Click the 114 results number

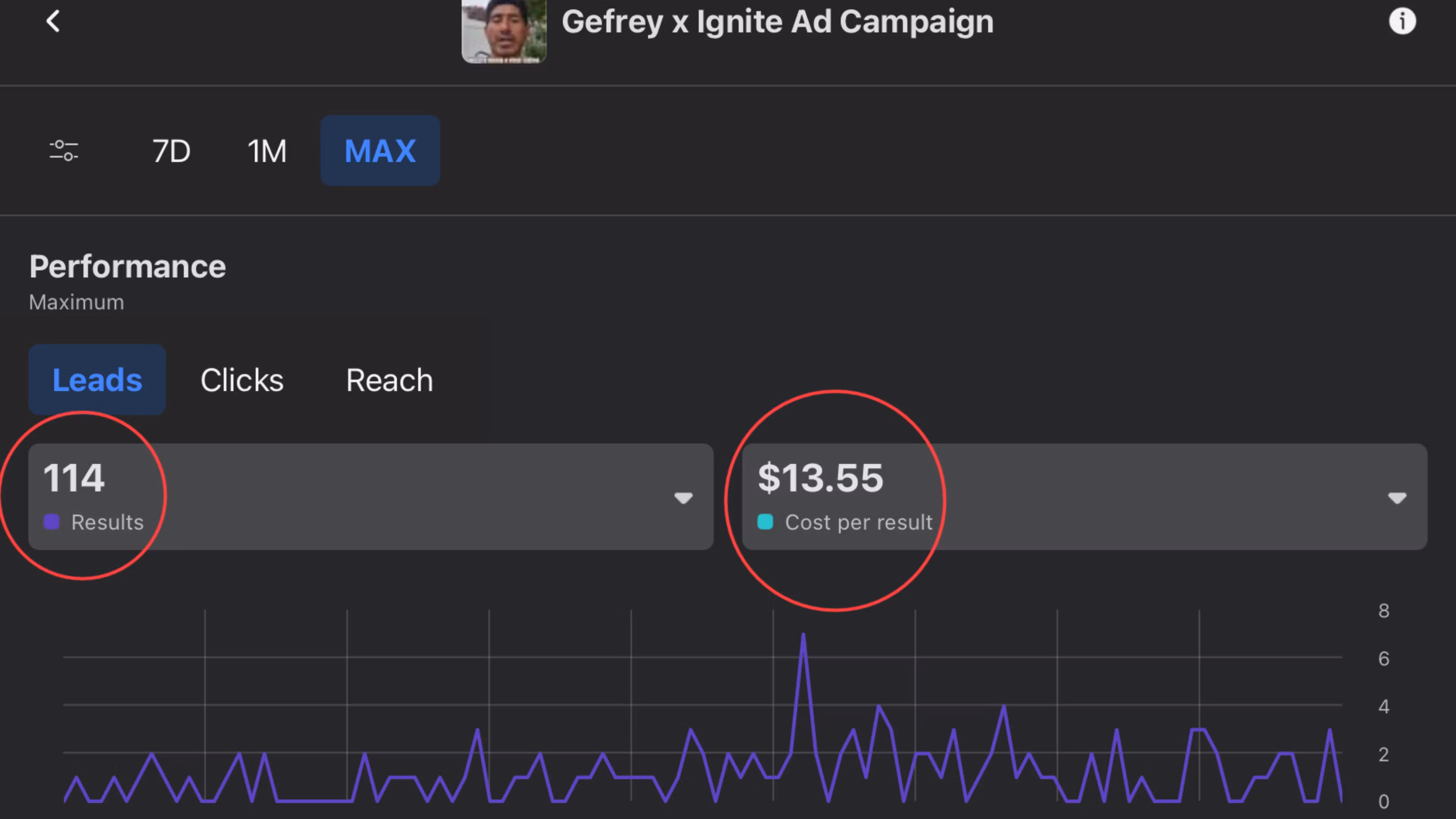click(x=74, y=478)
